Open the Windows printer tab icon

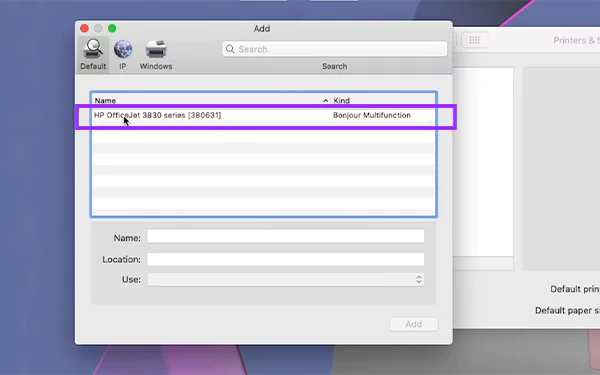(156, 49)
